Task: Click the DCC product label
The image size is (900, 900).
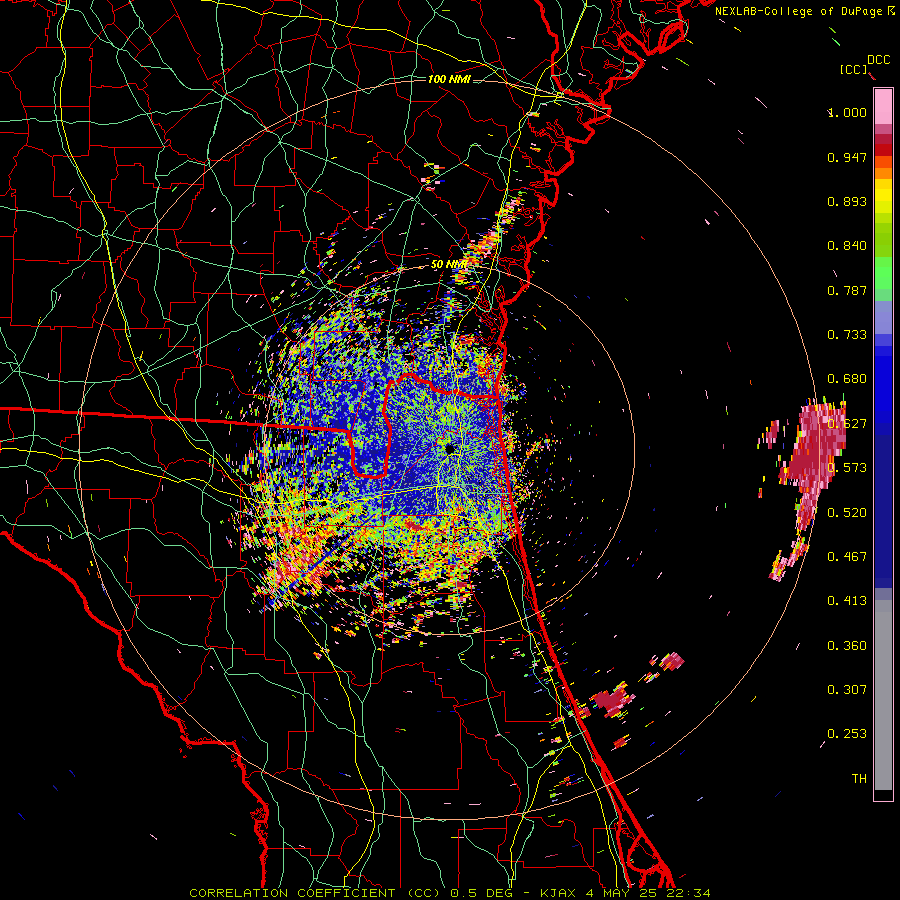Action: pyautogui.click(x=879, y=60)
